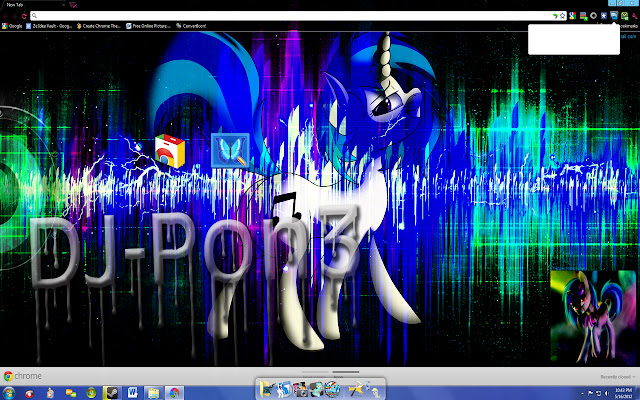
Task: Open Microsoft Word from the taskbar
Action: tap(132, 393)
